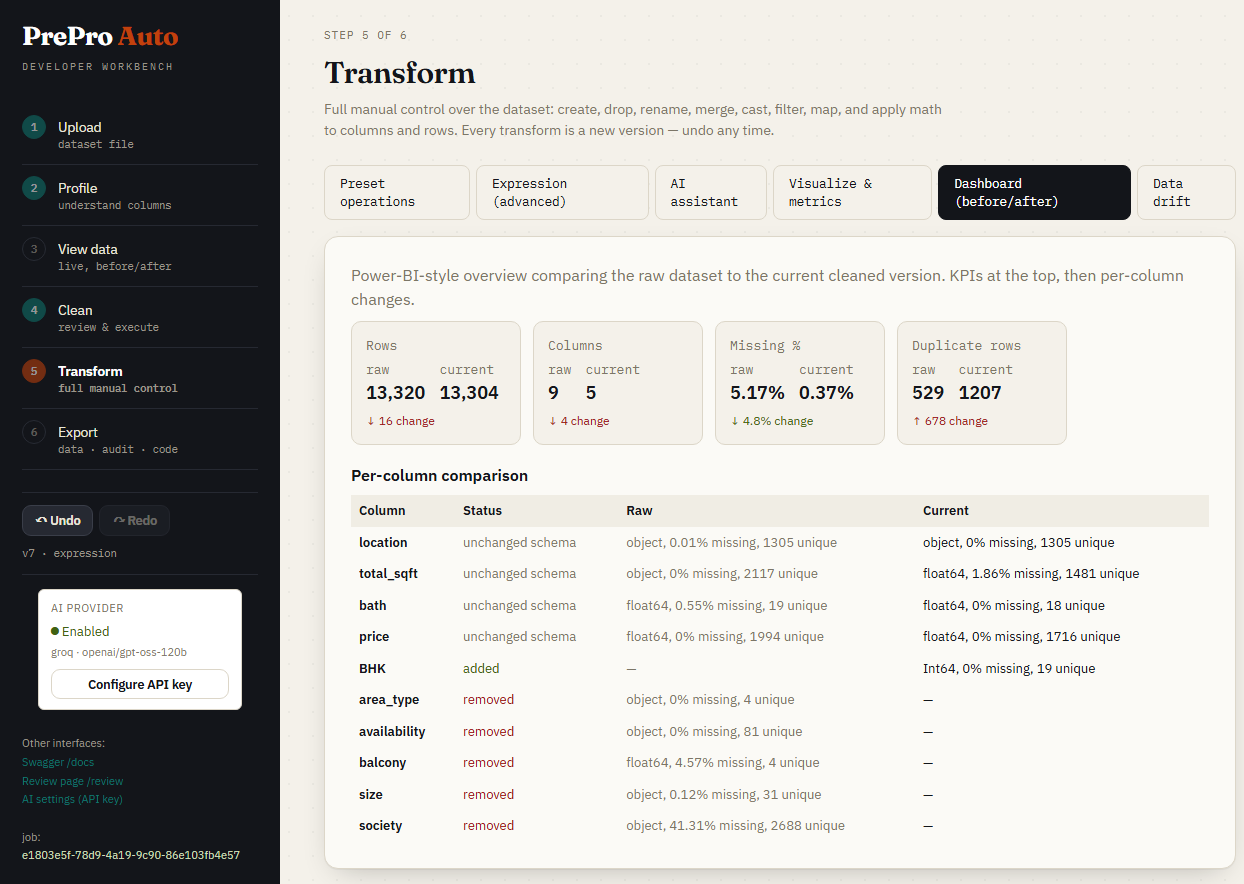Click step 6 circle icon for Export
The height and width of the screenshot is (884, 1244).
click(x=34, y=432)
